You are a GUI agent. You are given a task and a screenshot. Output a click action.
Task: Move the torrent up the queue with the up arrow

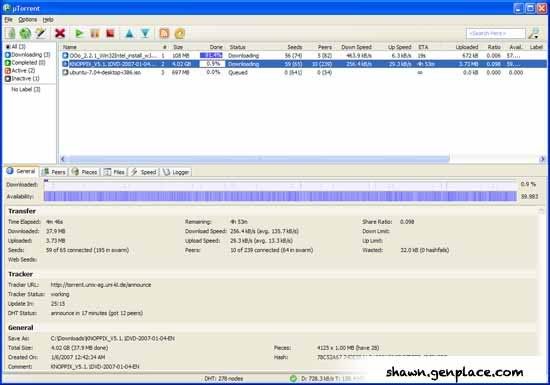click(x=129, y=33)
